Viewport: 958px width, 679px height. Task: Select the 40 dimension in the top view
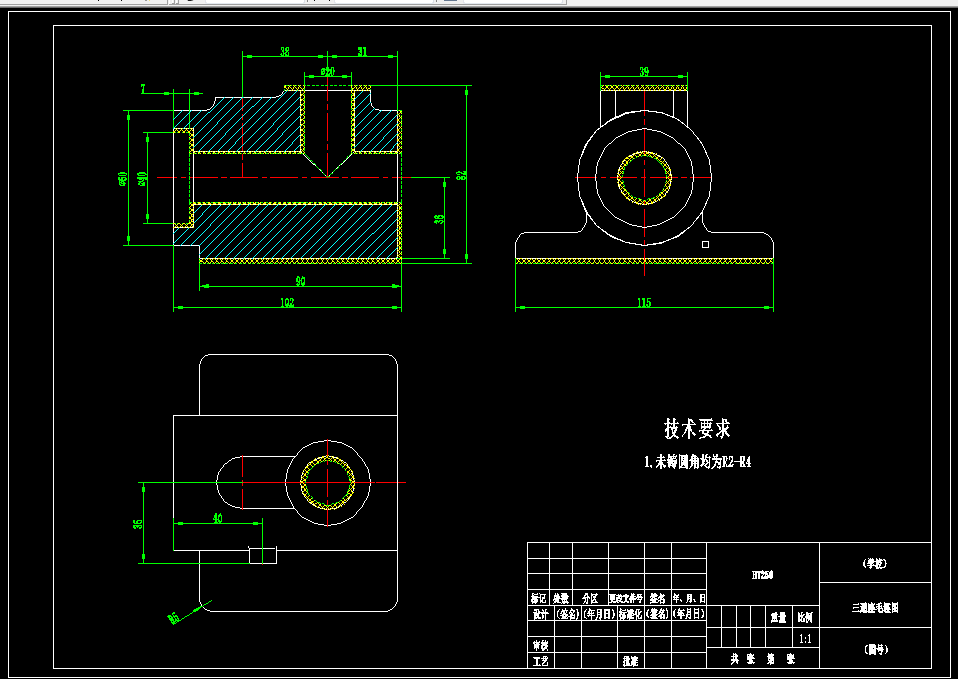click(218, 518)
